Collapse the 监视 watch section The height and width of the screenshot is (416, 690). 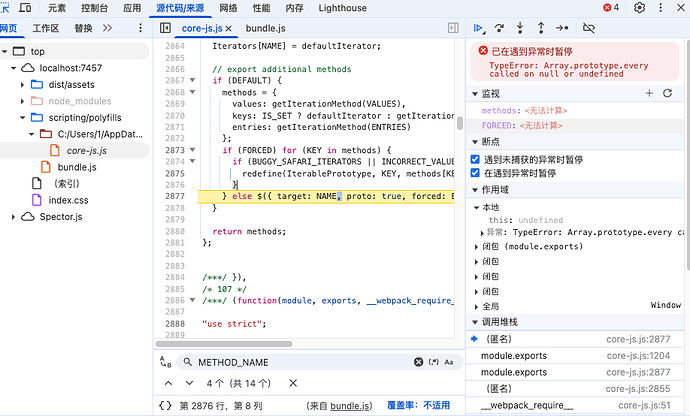pyautogui.click(x=475, y=94)
